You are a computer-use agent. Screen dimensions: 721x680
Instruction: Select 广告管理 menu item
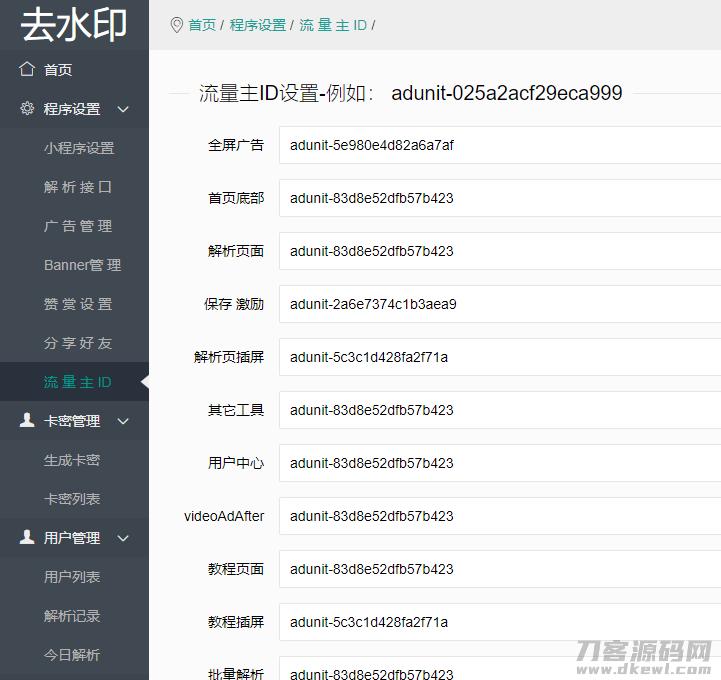78,226
